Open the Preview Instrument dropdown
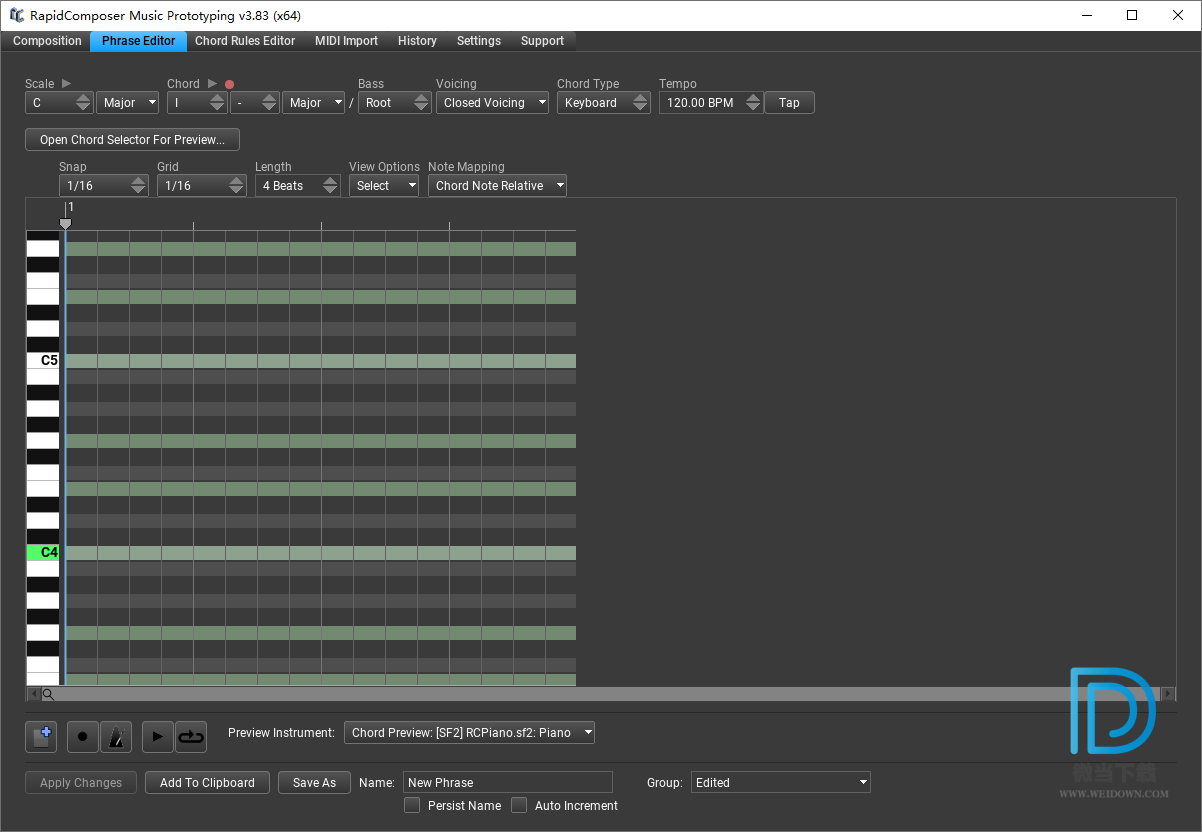The image size is (1202, 832). coord(469,733)
